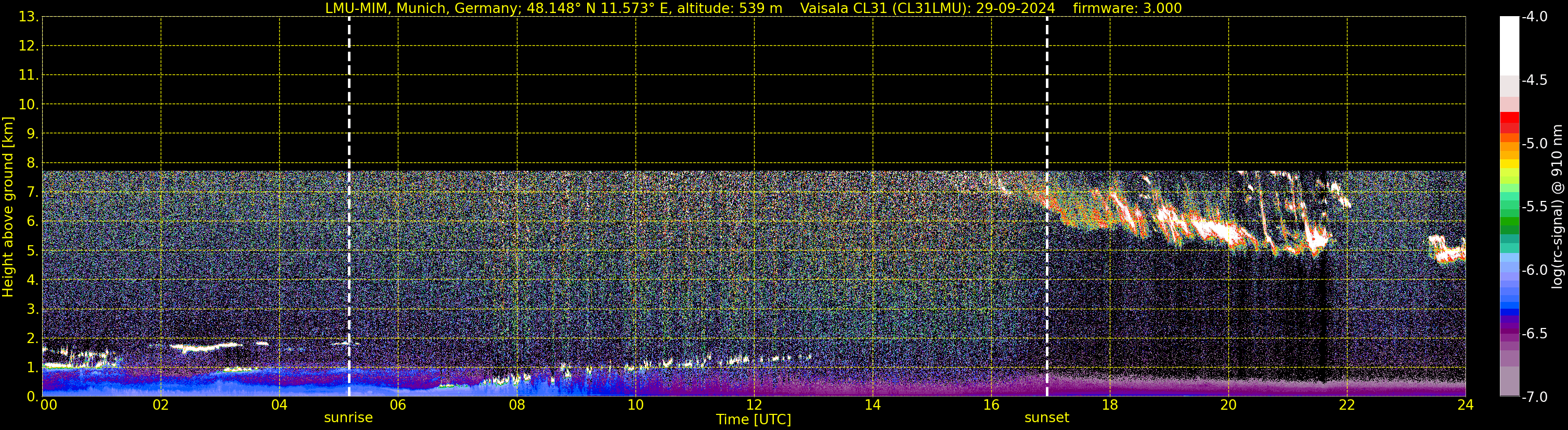Select the "5." height axis tick label
The height and width of the screenshot is (430, 1568).
pyautogui.click(x=32, y=251)
